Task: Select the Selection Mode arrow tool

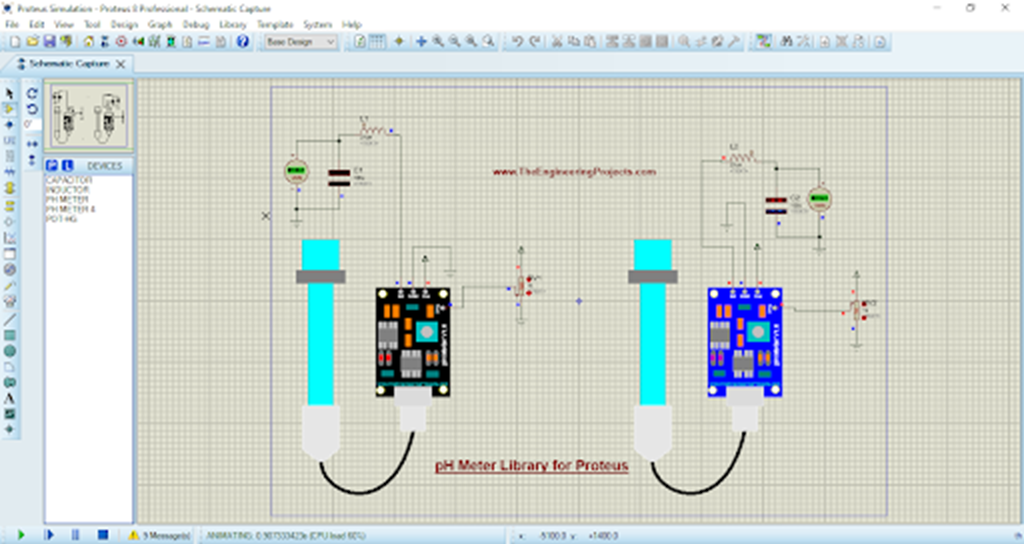Action: [9, 93]
